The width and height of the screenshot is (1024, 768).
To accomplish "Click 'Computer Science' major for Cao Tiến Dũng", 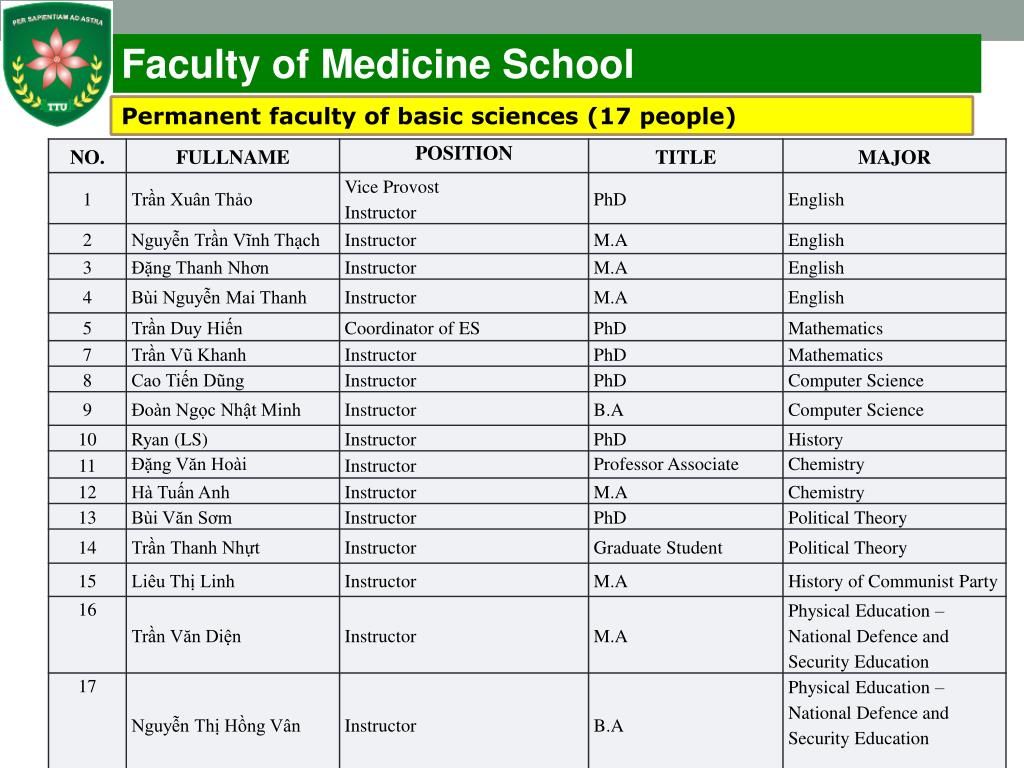I will (x=856, y=381).
